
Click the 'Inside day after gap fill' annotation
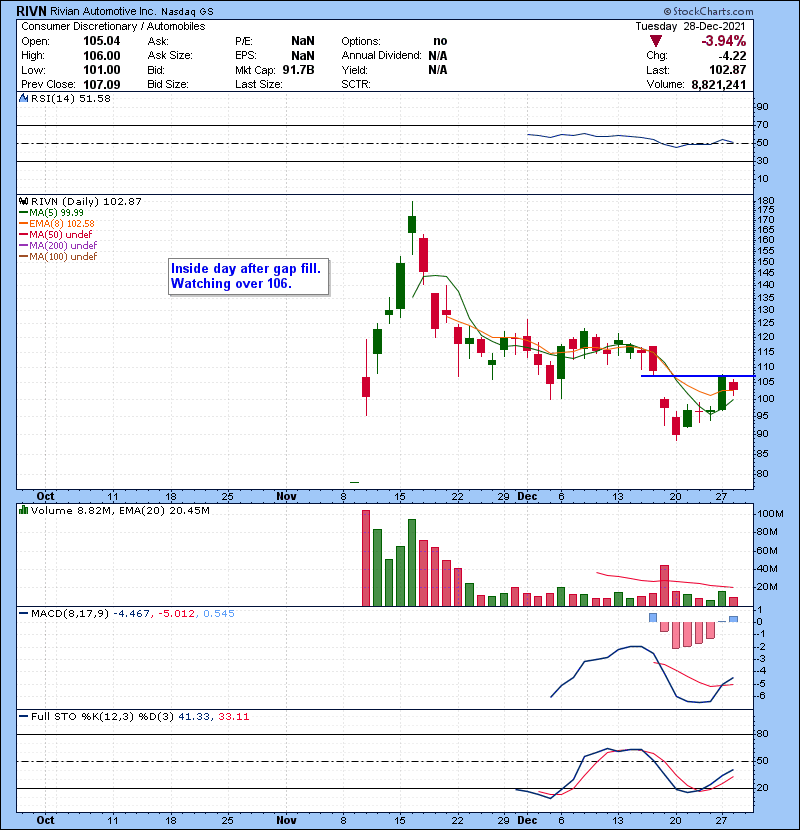(248, 276)
